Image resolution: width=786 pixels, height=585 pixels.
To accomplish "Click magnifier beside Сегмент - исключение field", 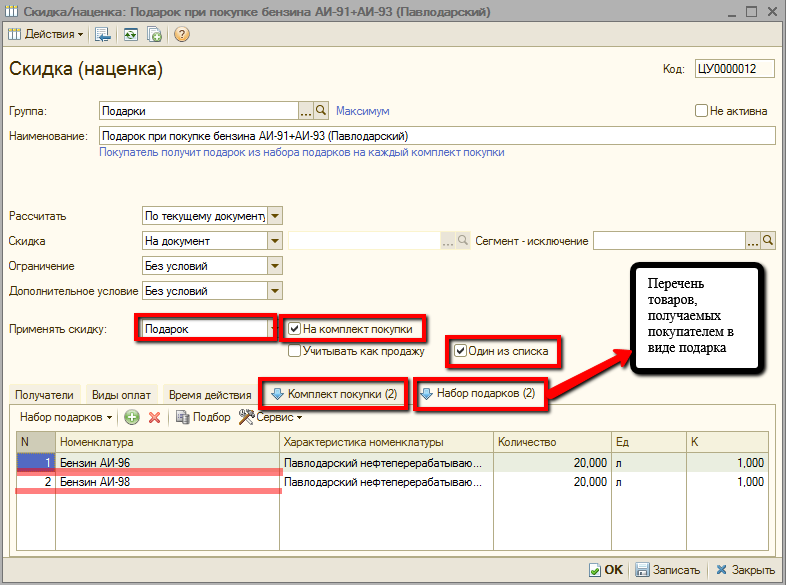I will click(x=768, y=241).
